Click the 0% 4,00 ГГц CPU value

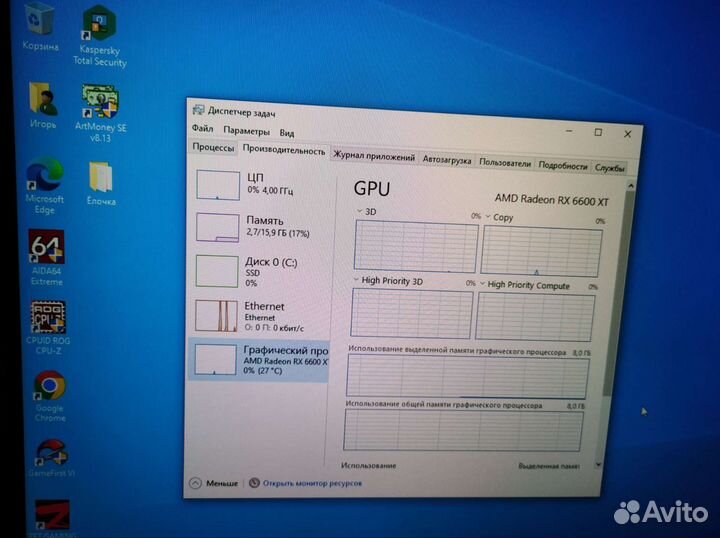point(270,190)
